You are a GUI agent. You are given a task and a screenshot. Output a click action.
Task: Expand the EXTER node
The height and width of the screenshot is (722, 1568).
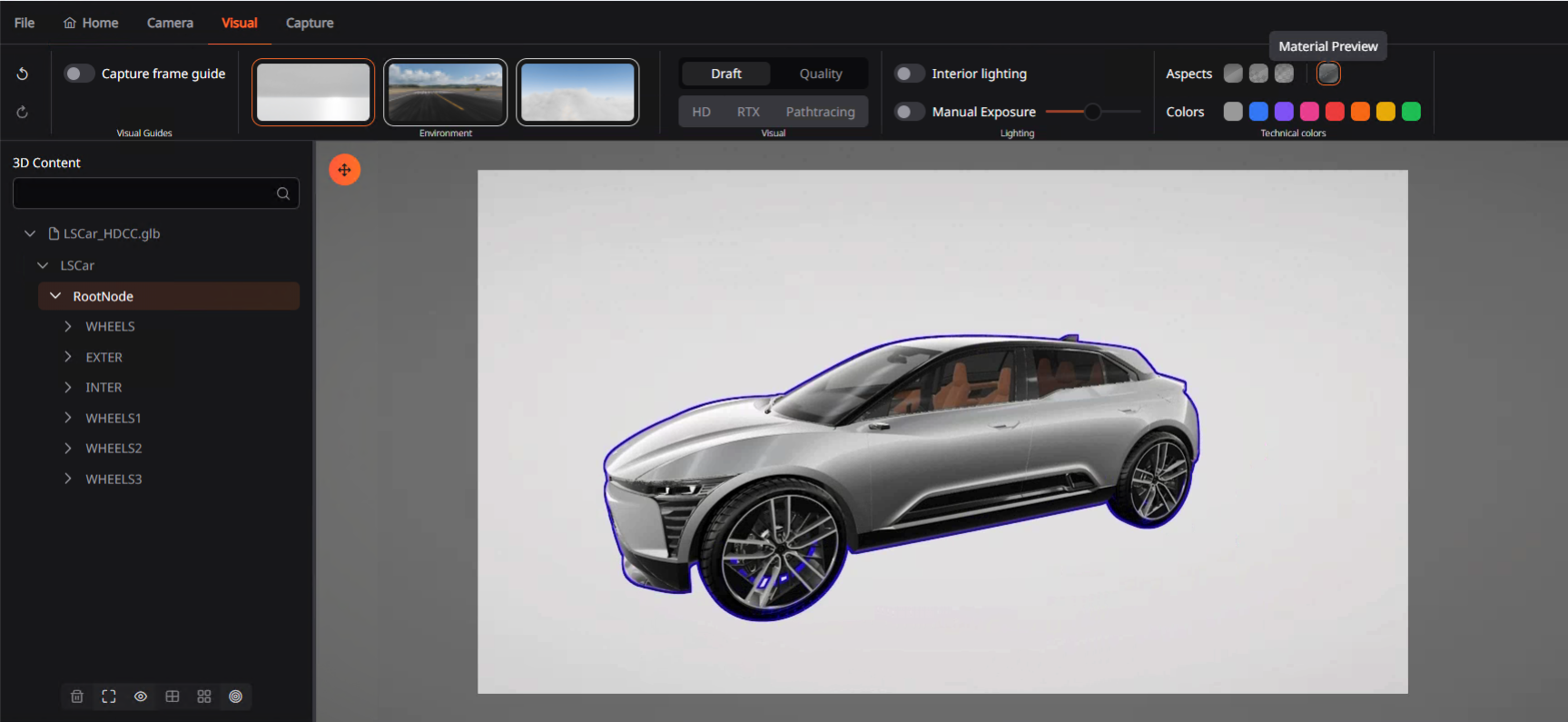(x=68, y=357)
